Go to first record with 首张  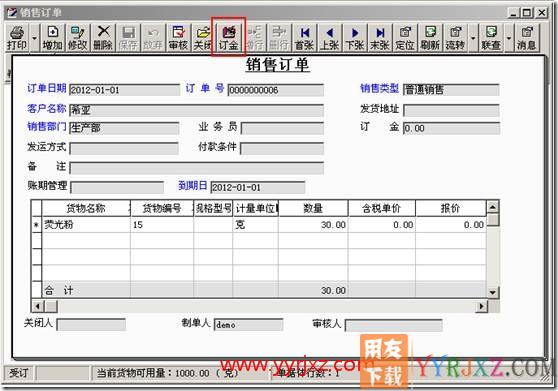click(305, 38)
